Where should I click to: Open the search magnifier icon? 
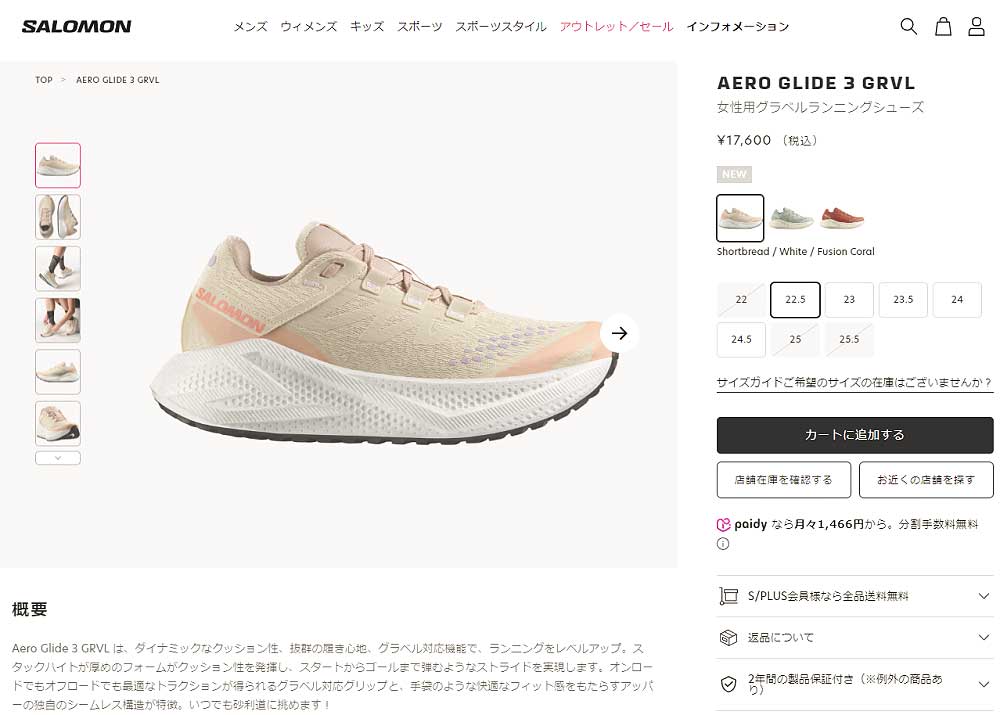click(908, 26)
